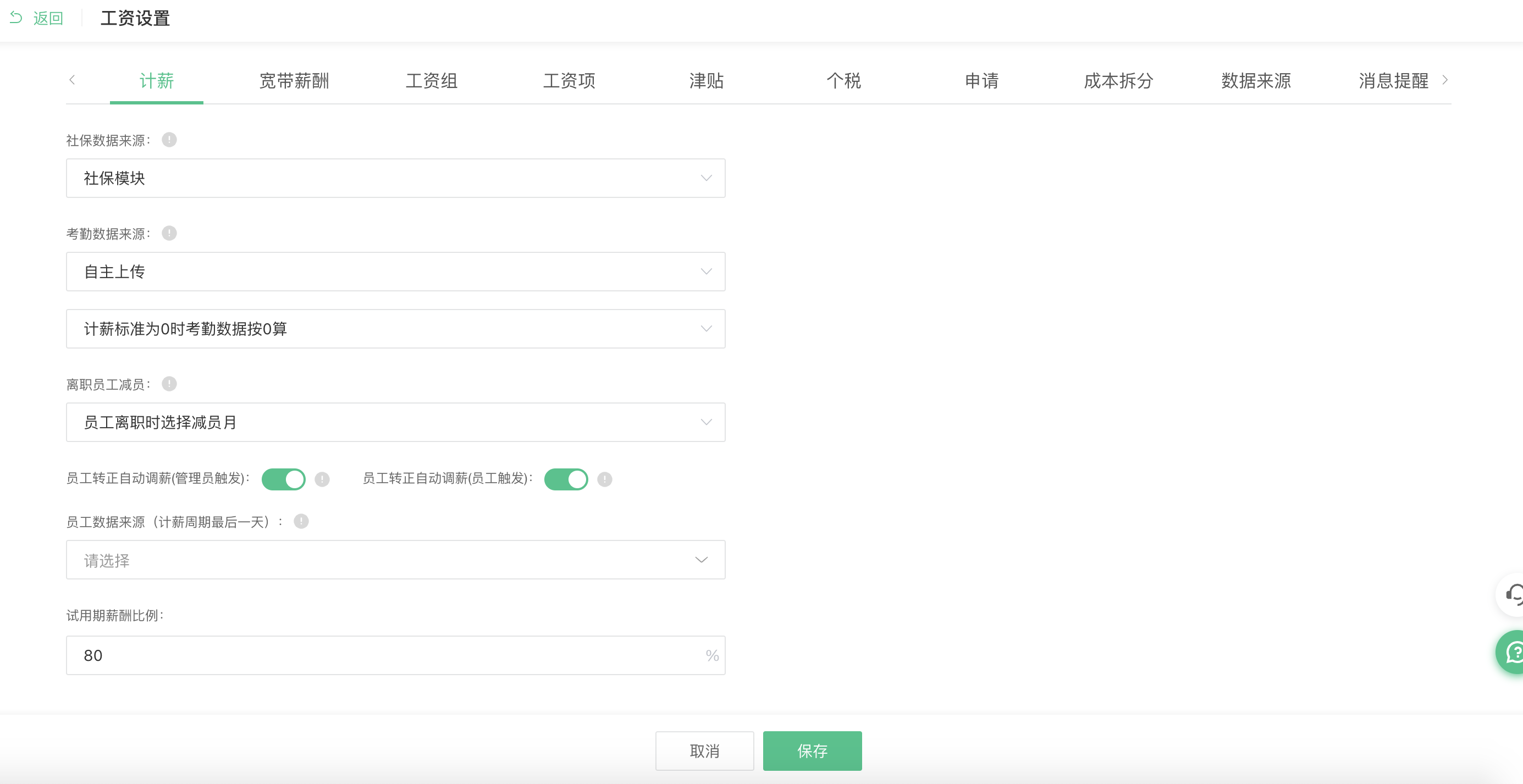1523x784 pixels.
Task: Click the info icon after 管理员触发 toggle
Action: (322, 479)
